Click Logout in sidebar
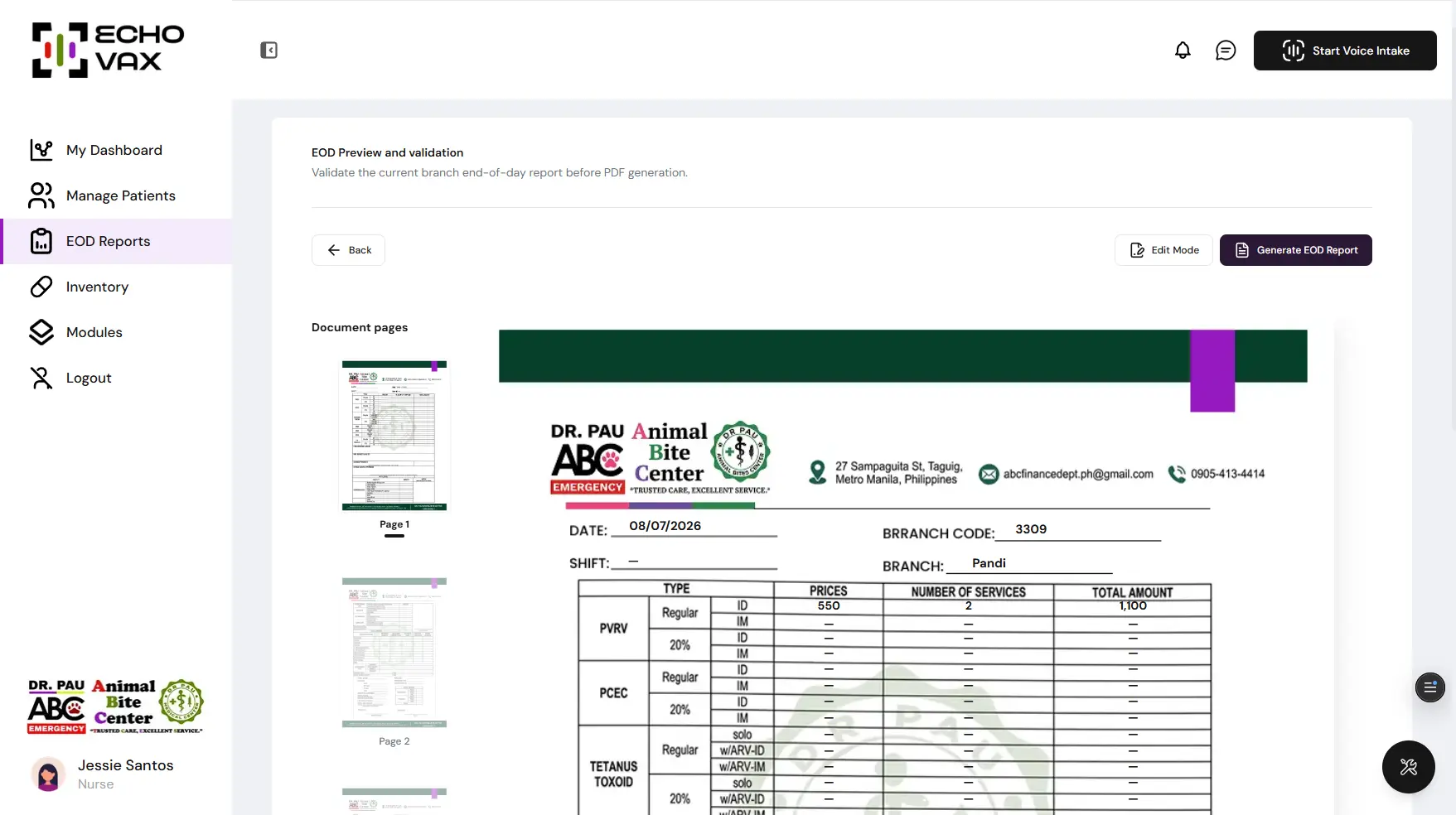 pos(116,378)
